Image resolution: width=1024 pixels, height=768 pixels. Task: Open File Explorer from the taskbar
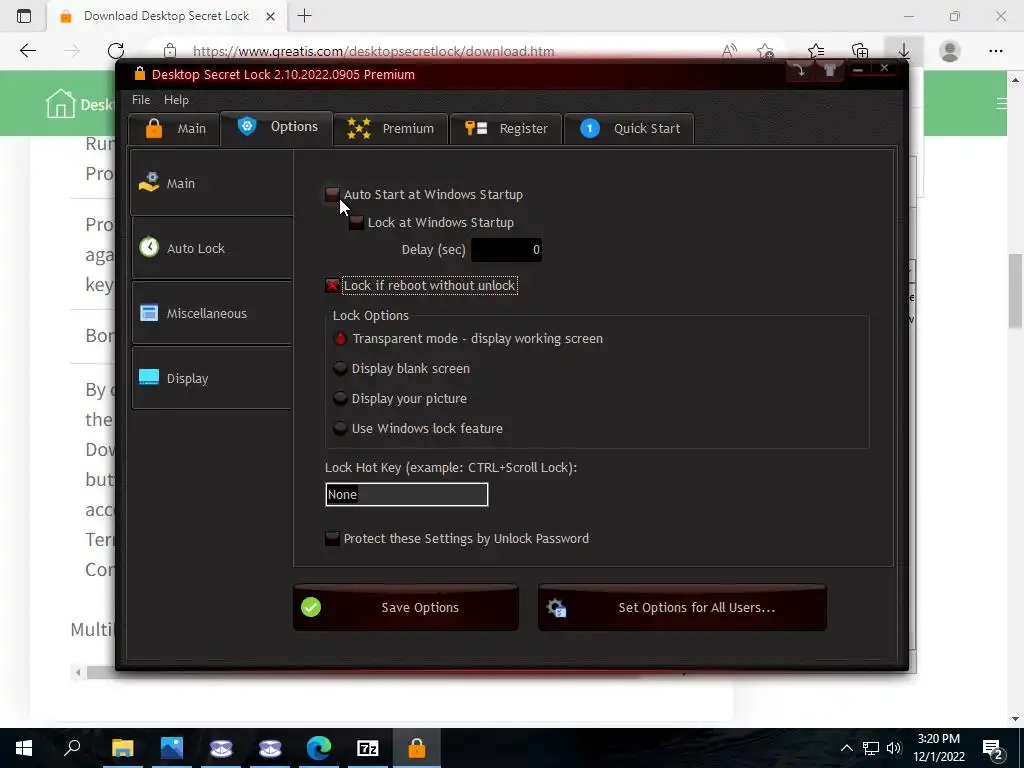[122, 748]
